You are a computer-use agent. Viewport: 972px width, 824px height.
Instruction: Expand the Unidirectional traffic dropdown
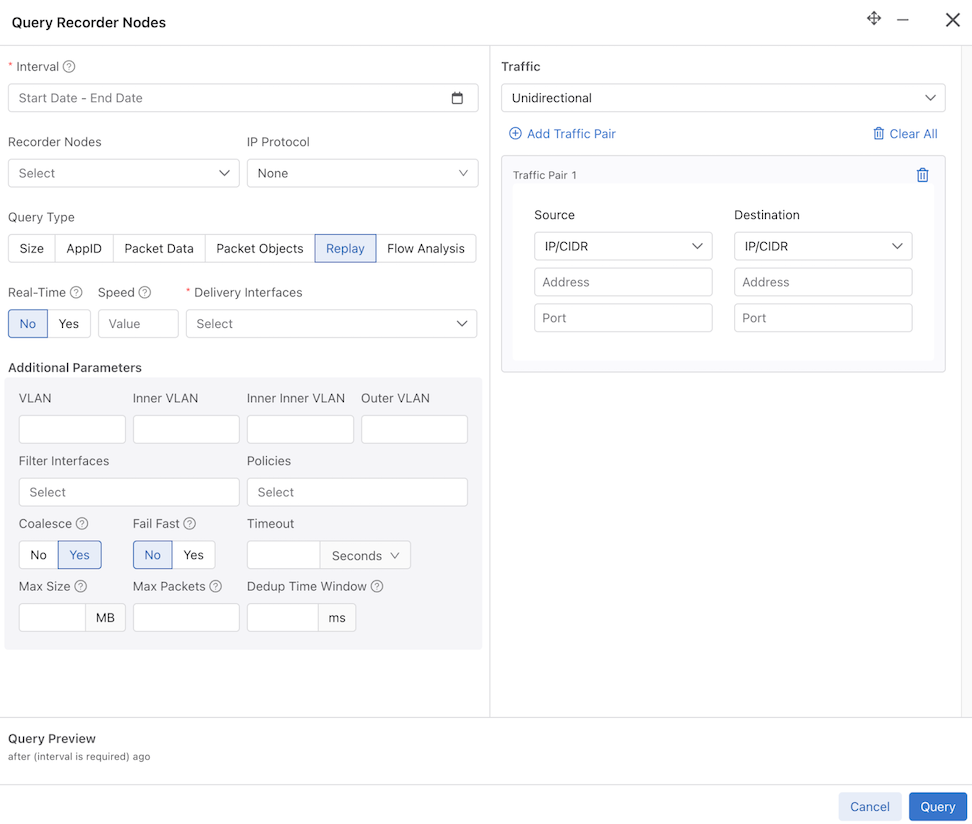[x=723, y=98]
